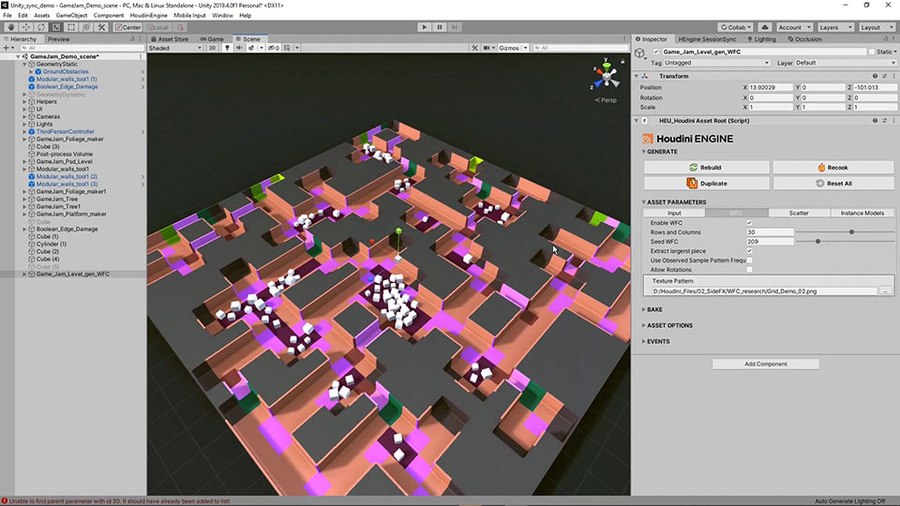Switch to the Lighting tab
The image size is (900, 506).
pos(762,39)
